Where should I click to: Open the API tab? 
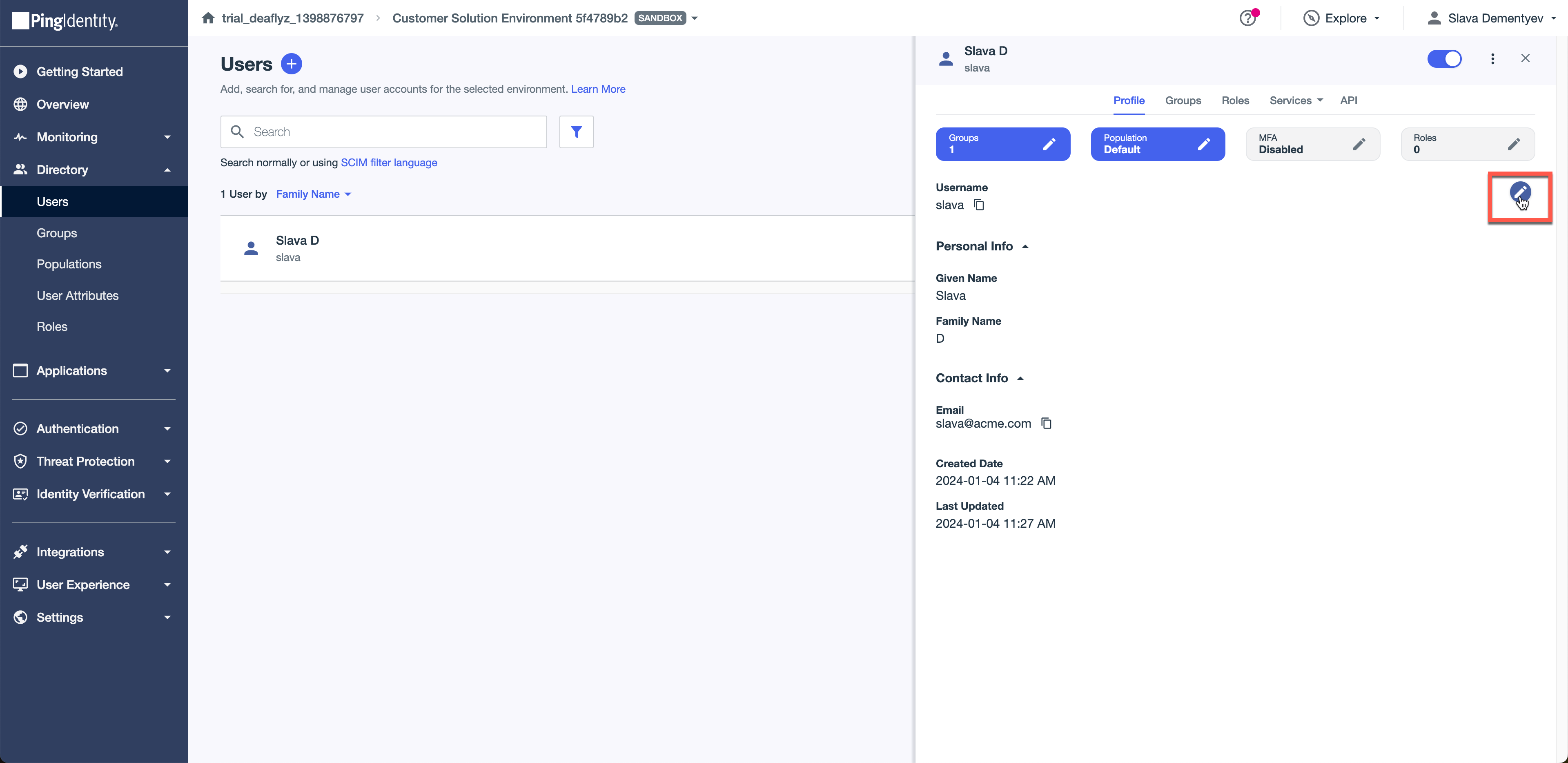[1349, 100]
